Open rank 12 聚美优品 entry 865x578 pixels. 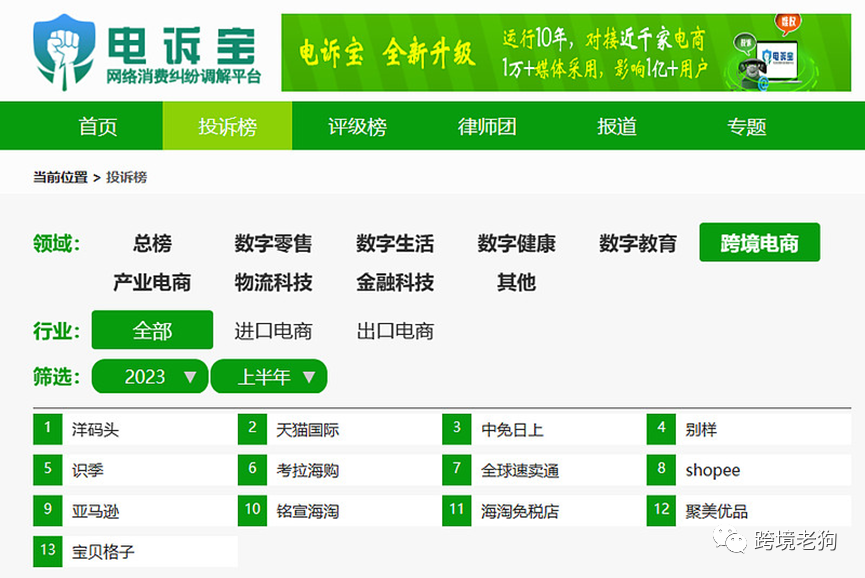pyautogui.click(x=749, y=511)
